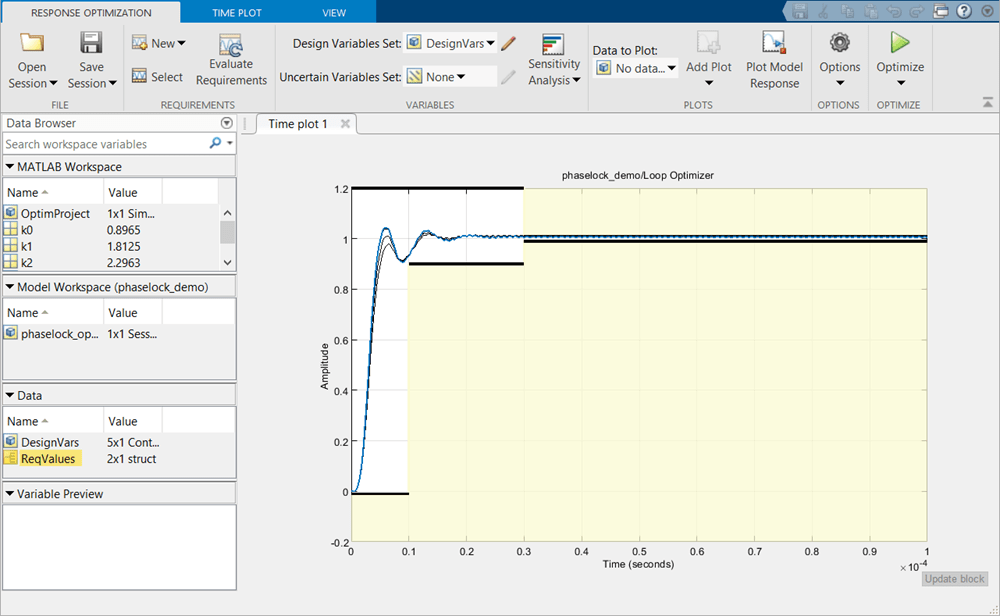1000x616 pixels.
Task: Open the Options gear icon
Action: pyautogui.click(x=839, y=43)
